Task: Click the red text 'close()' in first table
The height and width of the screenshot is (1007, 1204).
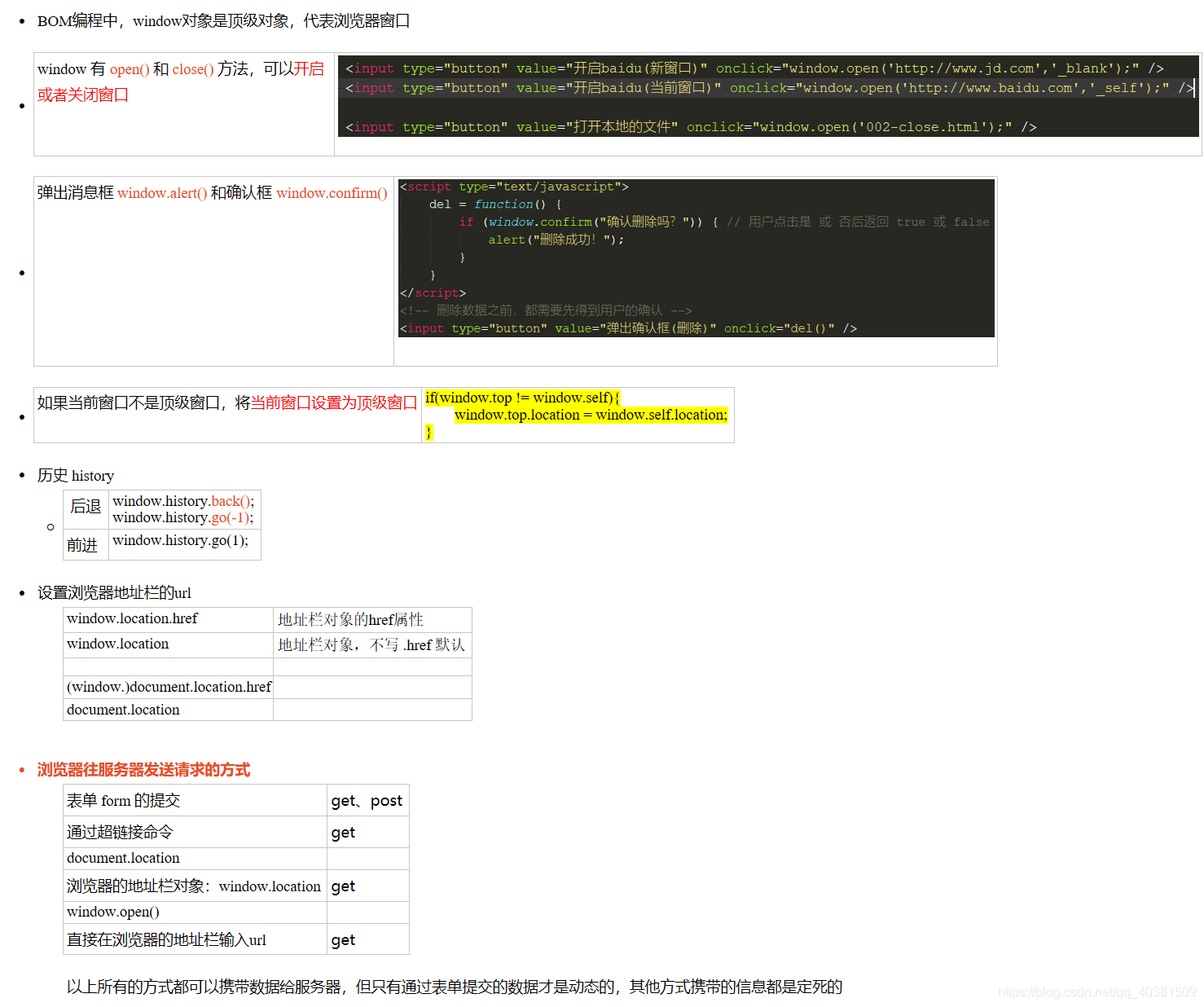Action: point(193,69)
